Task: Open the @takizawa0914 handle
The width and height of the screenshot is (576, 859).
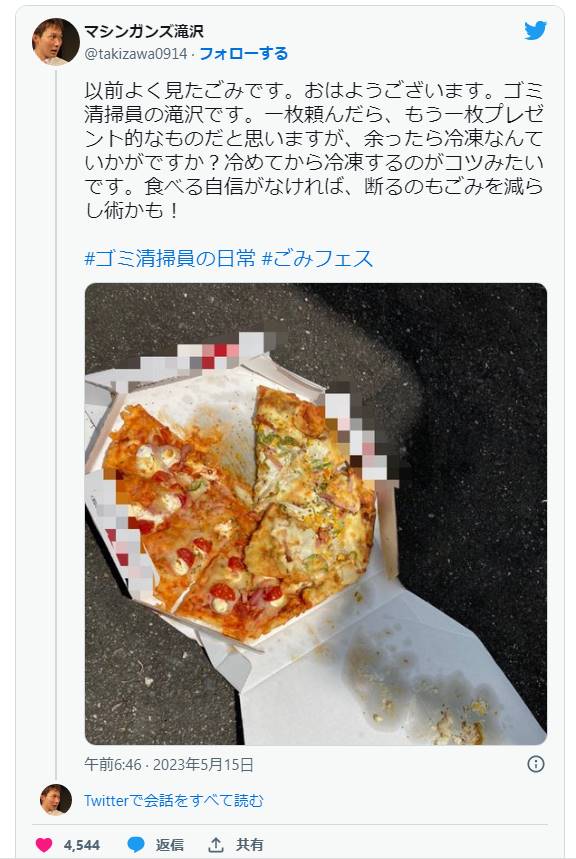Action: [x=136, y=54]
